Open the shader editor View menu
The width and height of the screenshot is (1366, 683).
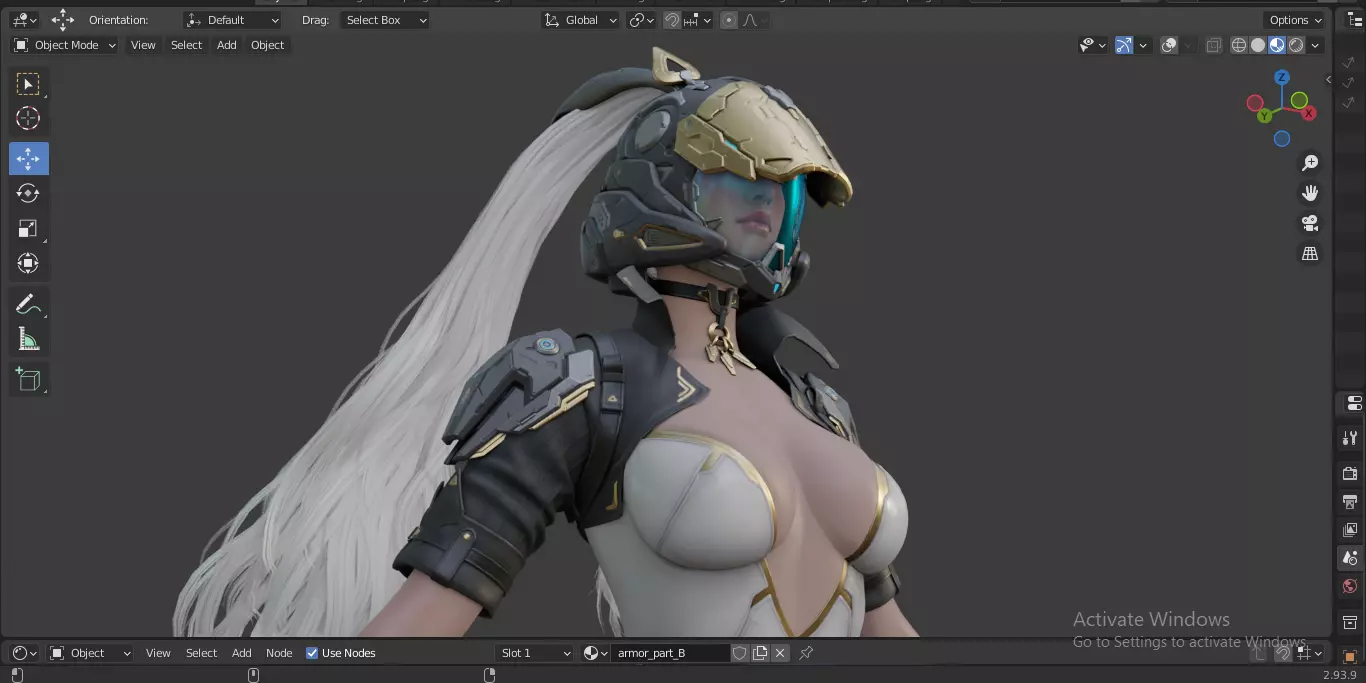158,653
